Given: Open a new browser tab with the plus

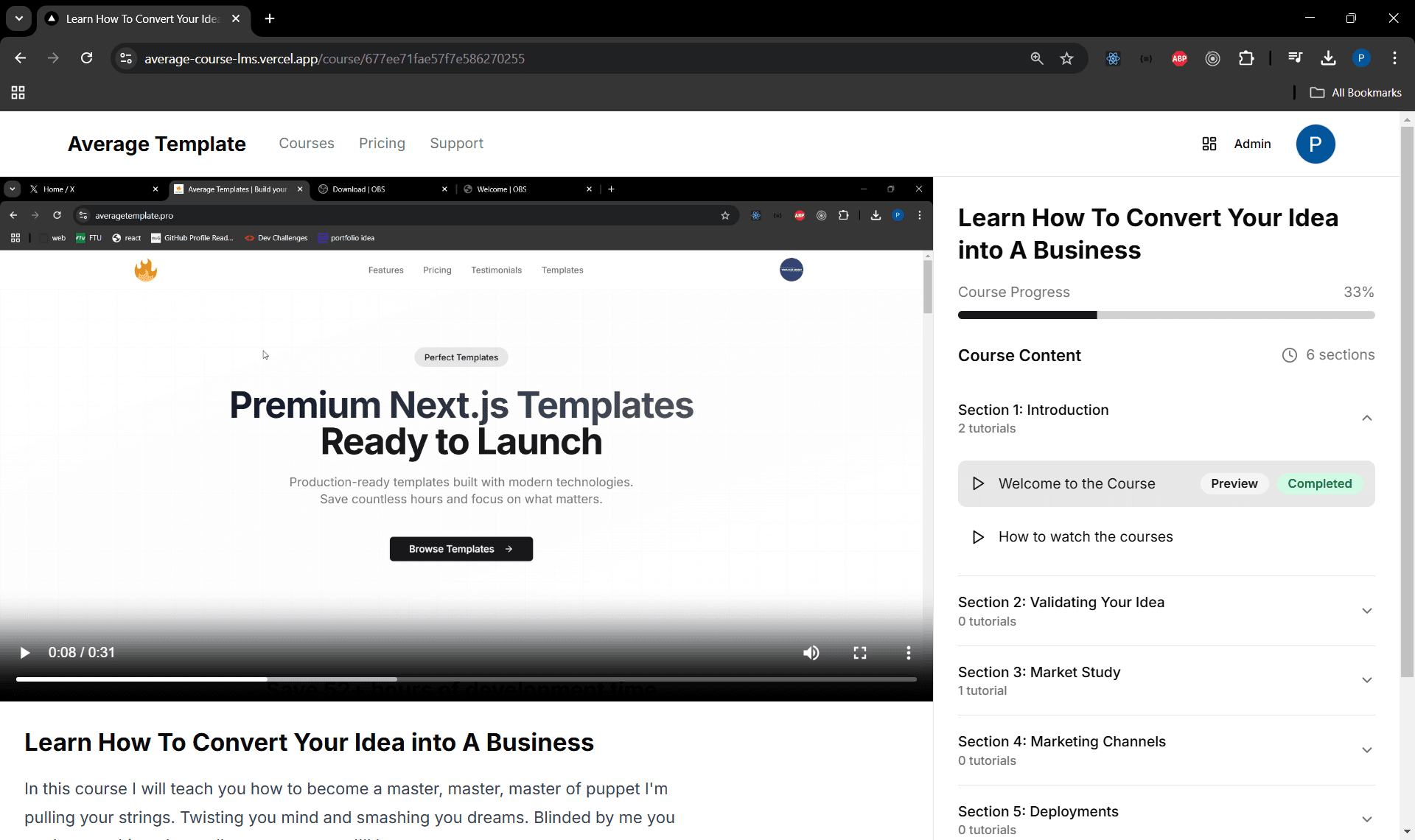Looking at the screenshot, I should click(x=270, y=18).
